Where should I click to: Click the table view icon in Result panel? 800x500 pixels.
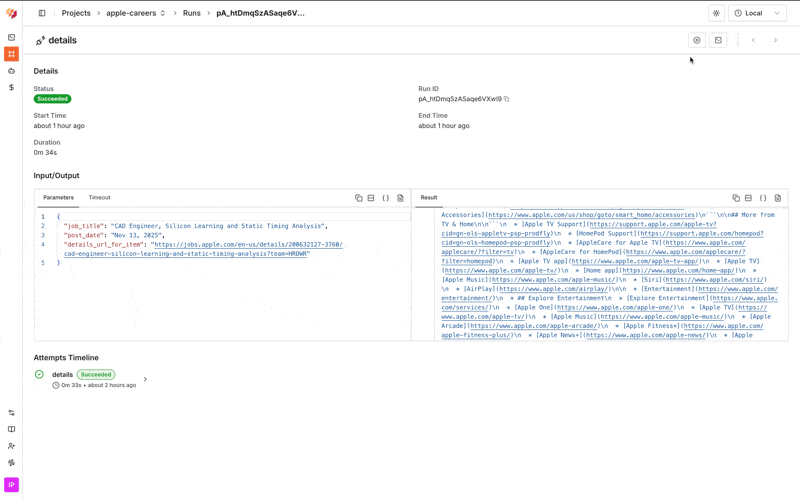coord(748,198)
